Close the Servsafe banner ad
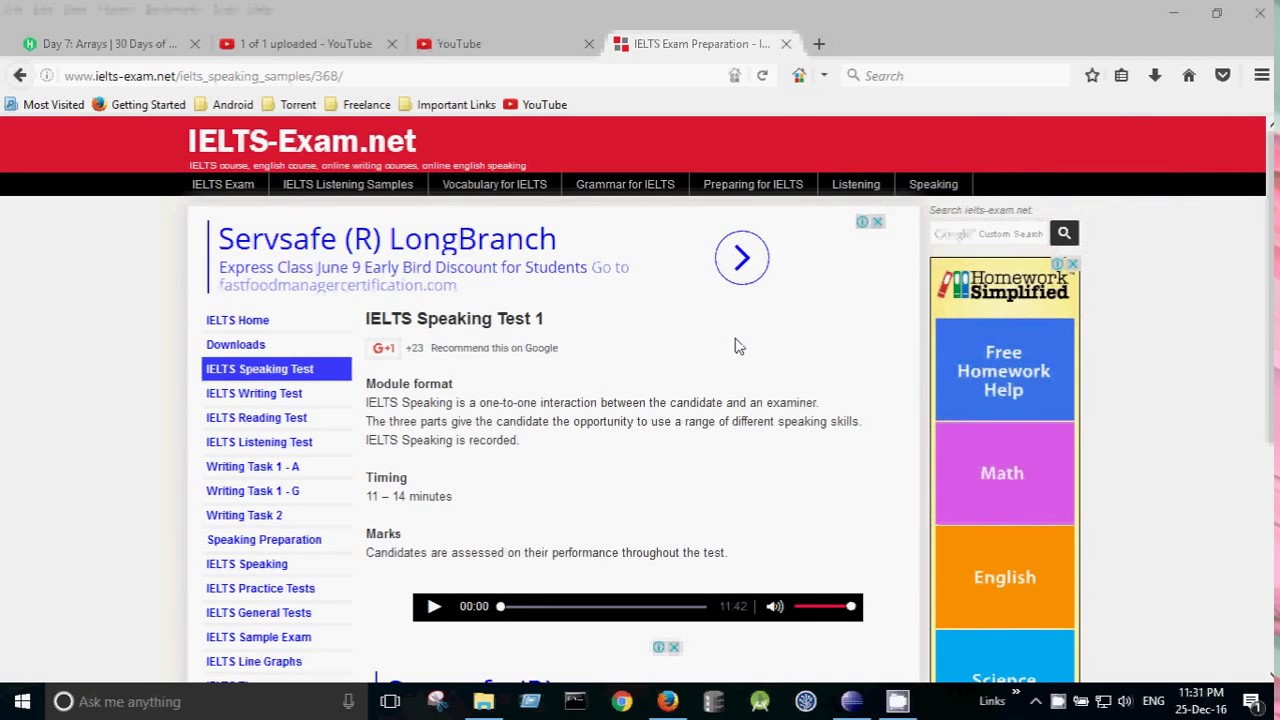 [877, 222]
